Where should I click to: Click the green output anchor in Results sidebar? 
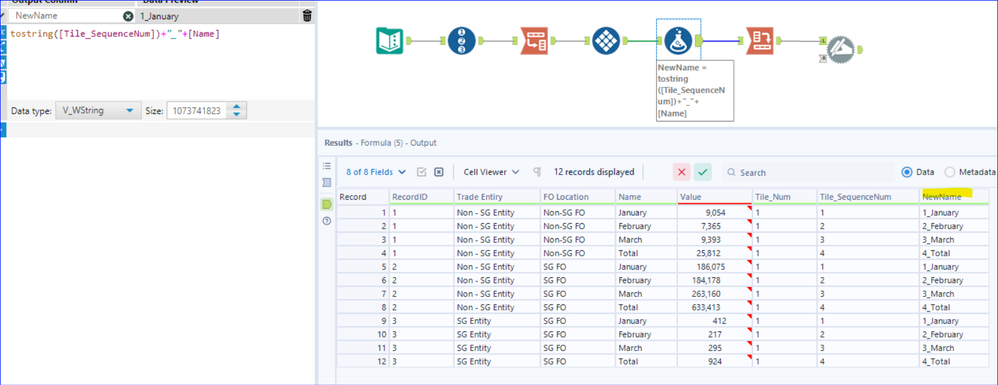[x=327, y=204]
